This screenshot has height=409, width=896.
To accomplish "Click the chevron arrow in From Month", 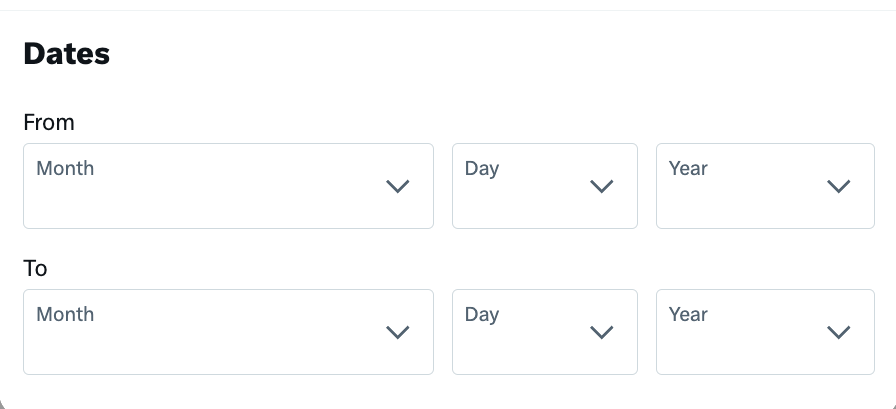I will click(x=398, y=186).
